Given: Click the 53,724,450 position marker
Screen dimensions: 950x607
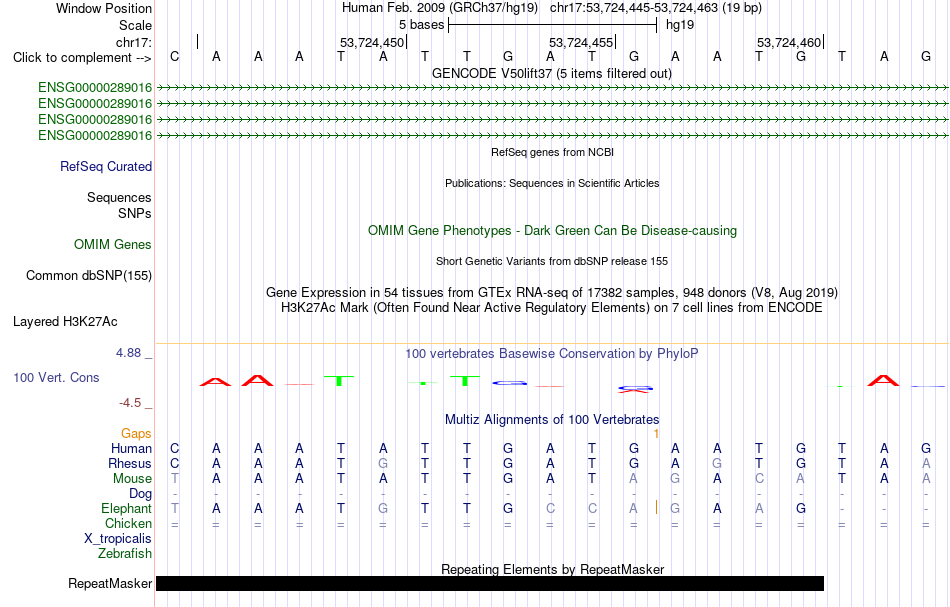Looking at the screenshot, I should (x=371, y=42).
